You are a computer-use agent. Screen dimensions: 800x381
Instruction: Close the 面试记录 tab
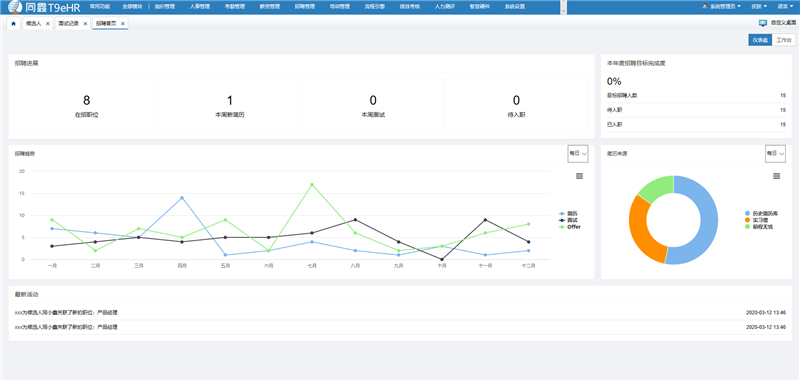(85, 23)
